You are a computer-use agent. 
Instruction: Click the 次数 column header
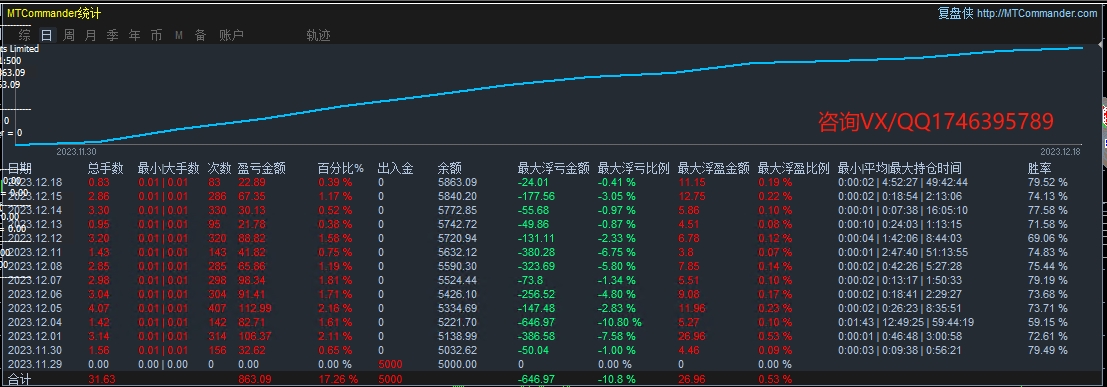pos(220,168)
